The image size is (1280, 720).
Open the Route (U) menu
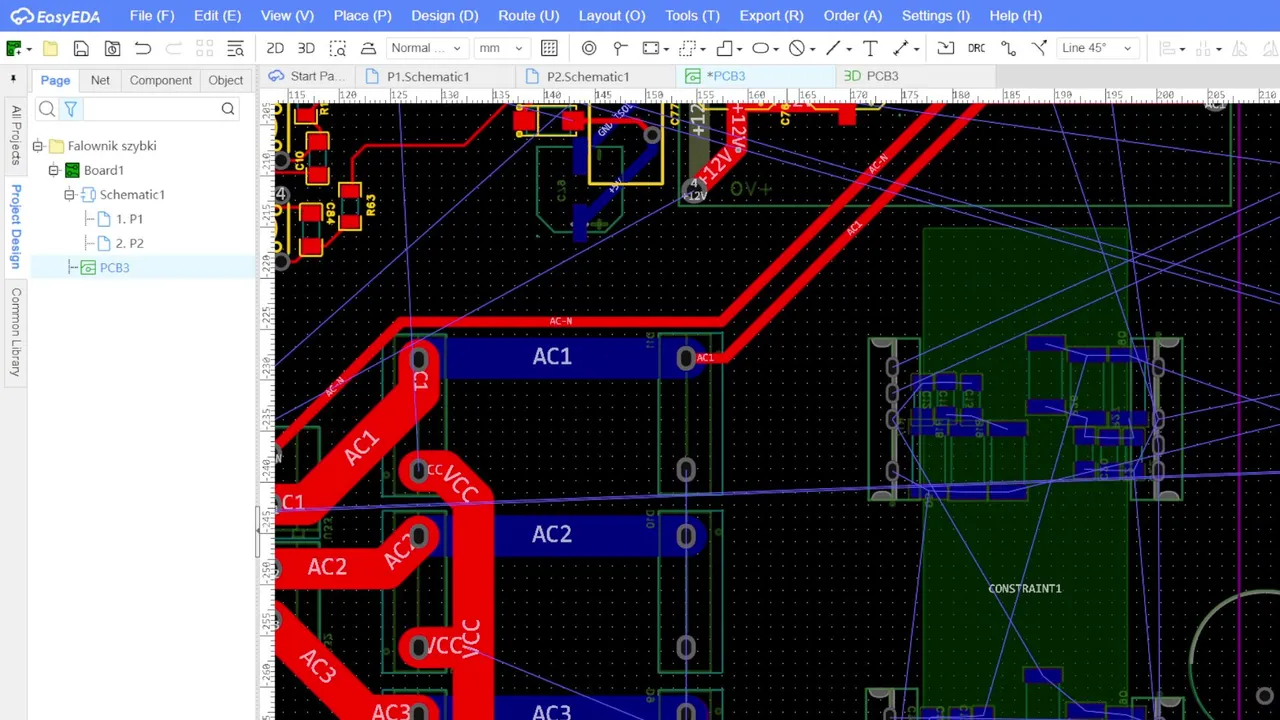(x=528, y=15)
